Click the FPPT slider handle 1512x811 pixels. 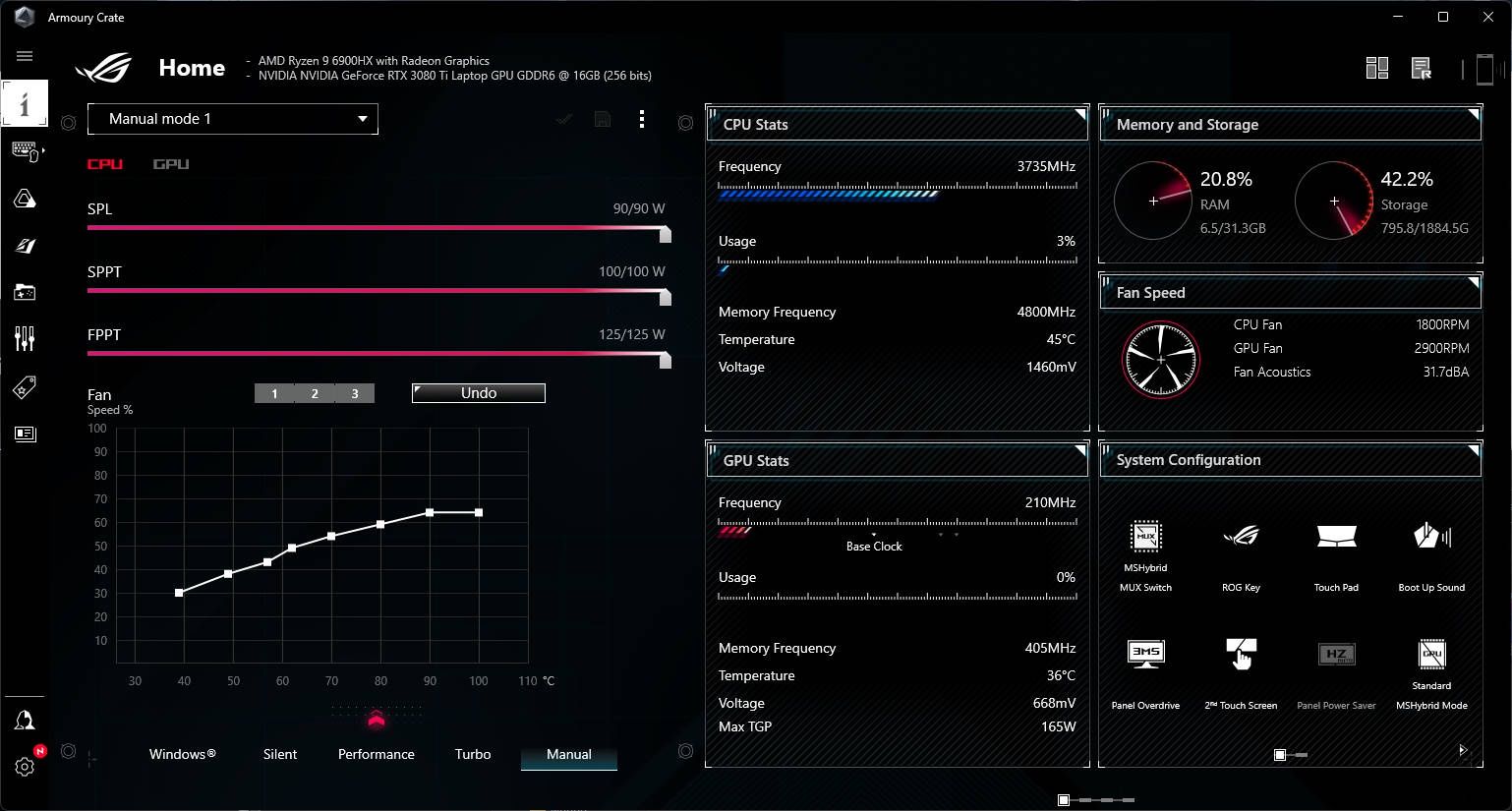point(666,360)
